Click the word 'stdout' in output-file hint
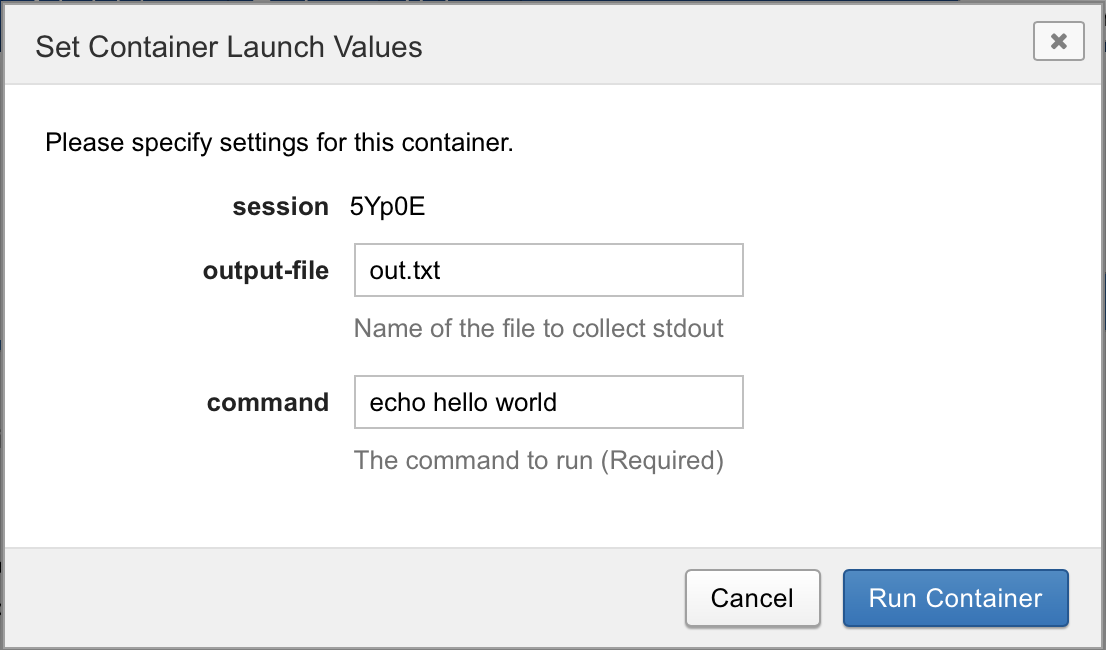The width and height of the screenshot is (1106, 650). coord(687,328)
